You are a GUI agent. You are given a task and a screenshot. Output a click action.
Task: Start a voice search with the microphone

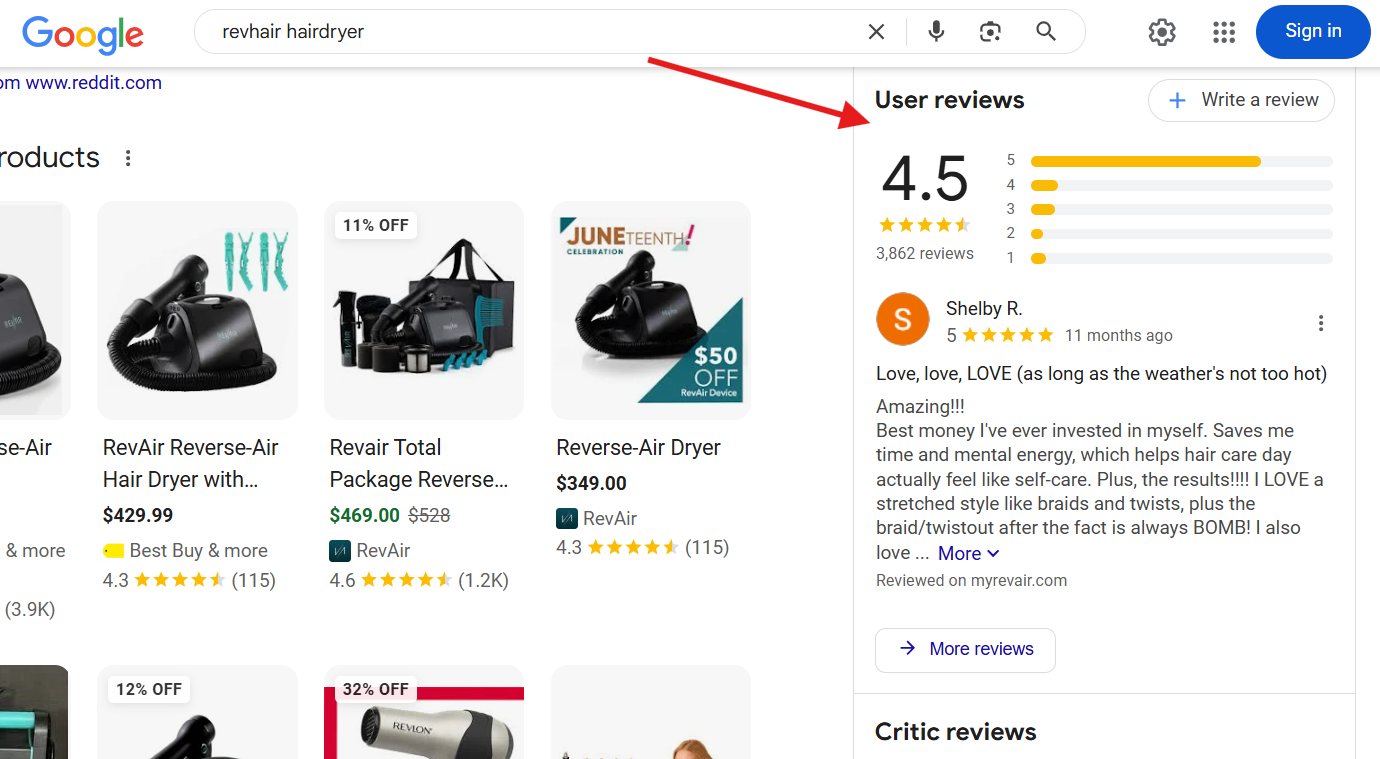[936, 31]
